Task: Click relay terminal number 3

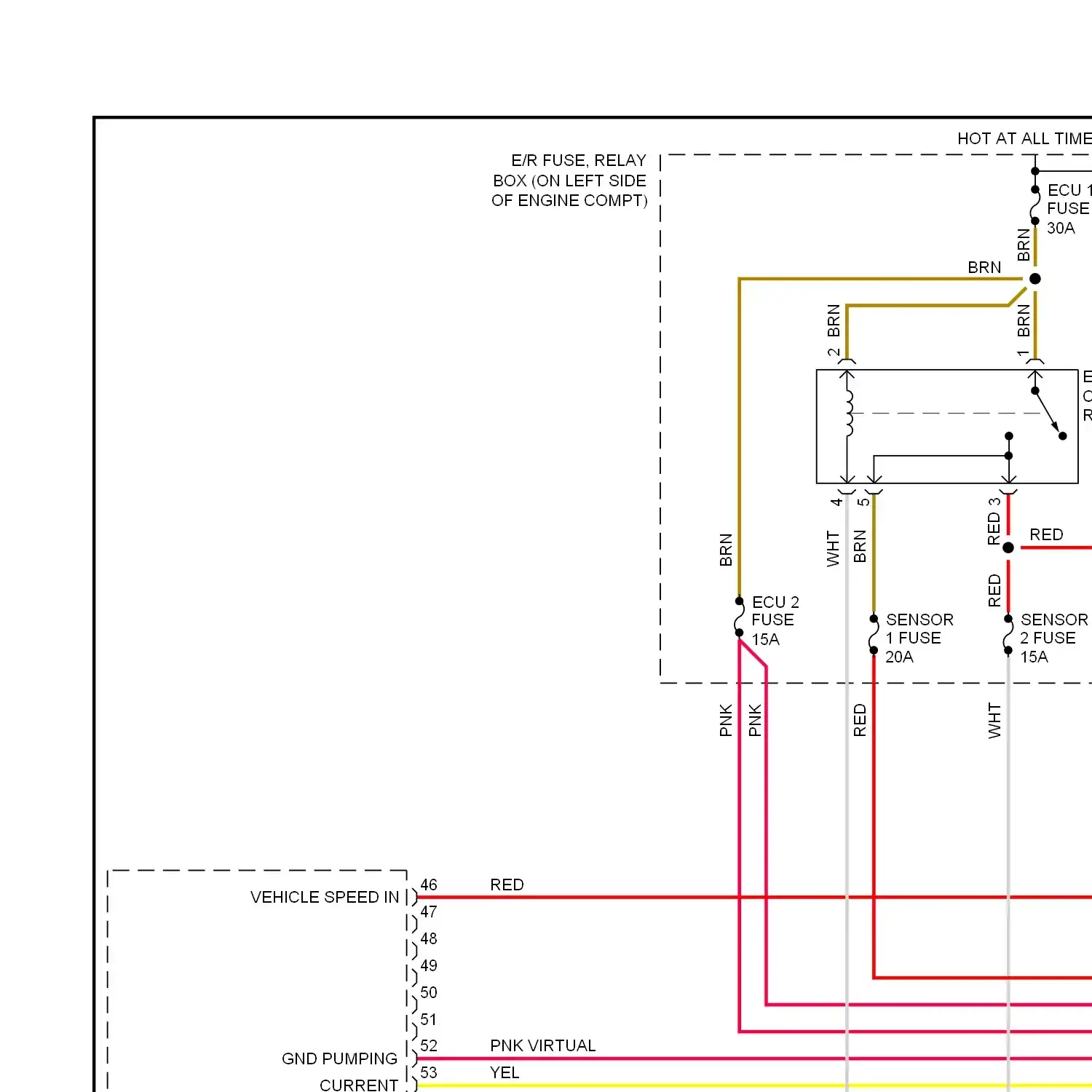Action: coord(994,502)
